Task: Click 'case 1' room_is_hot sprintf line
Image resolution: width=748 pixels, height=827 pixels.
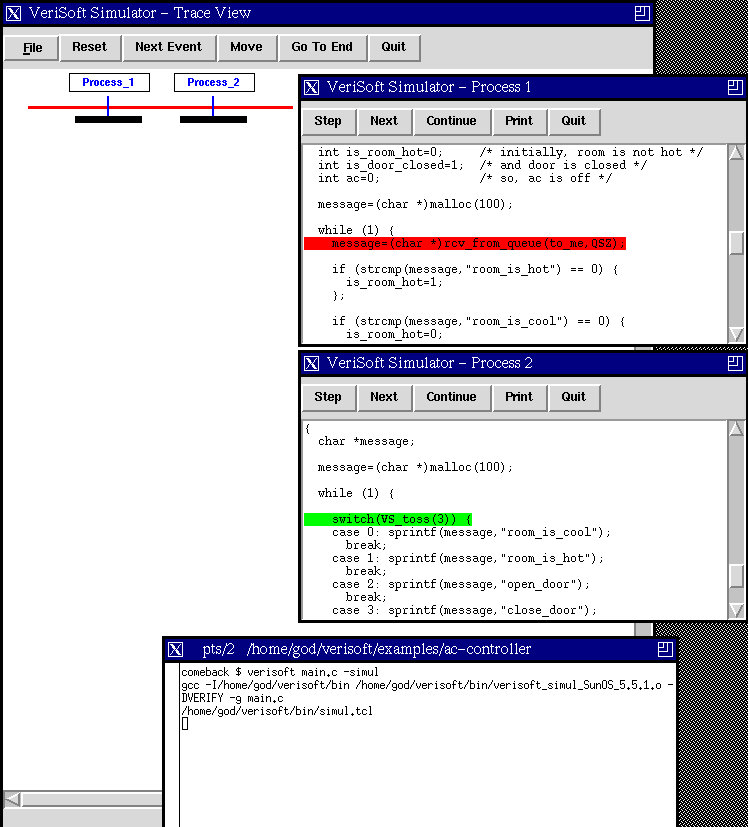Action: [x=468, y=559]
